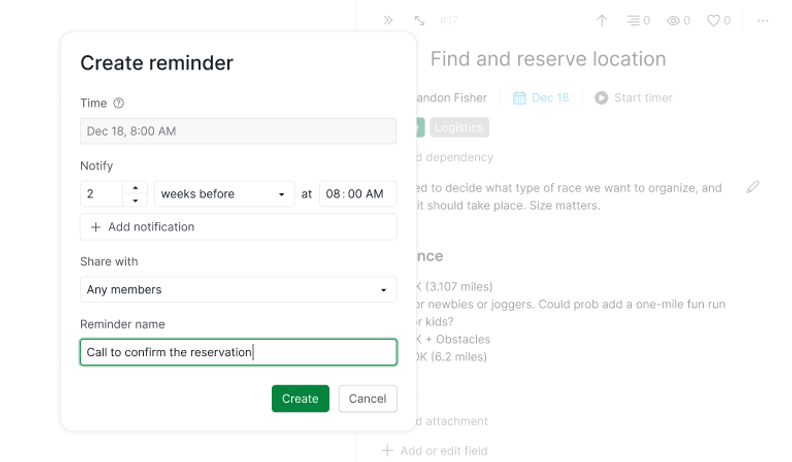Click the 08:00 AM time input

point(358,194)
